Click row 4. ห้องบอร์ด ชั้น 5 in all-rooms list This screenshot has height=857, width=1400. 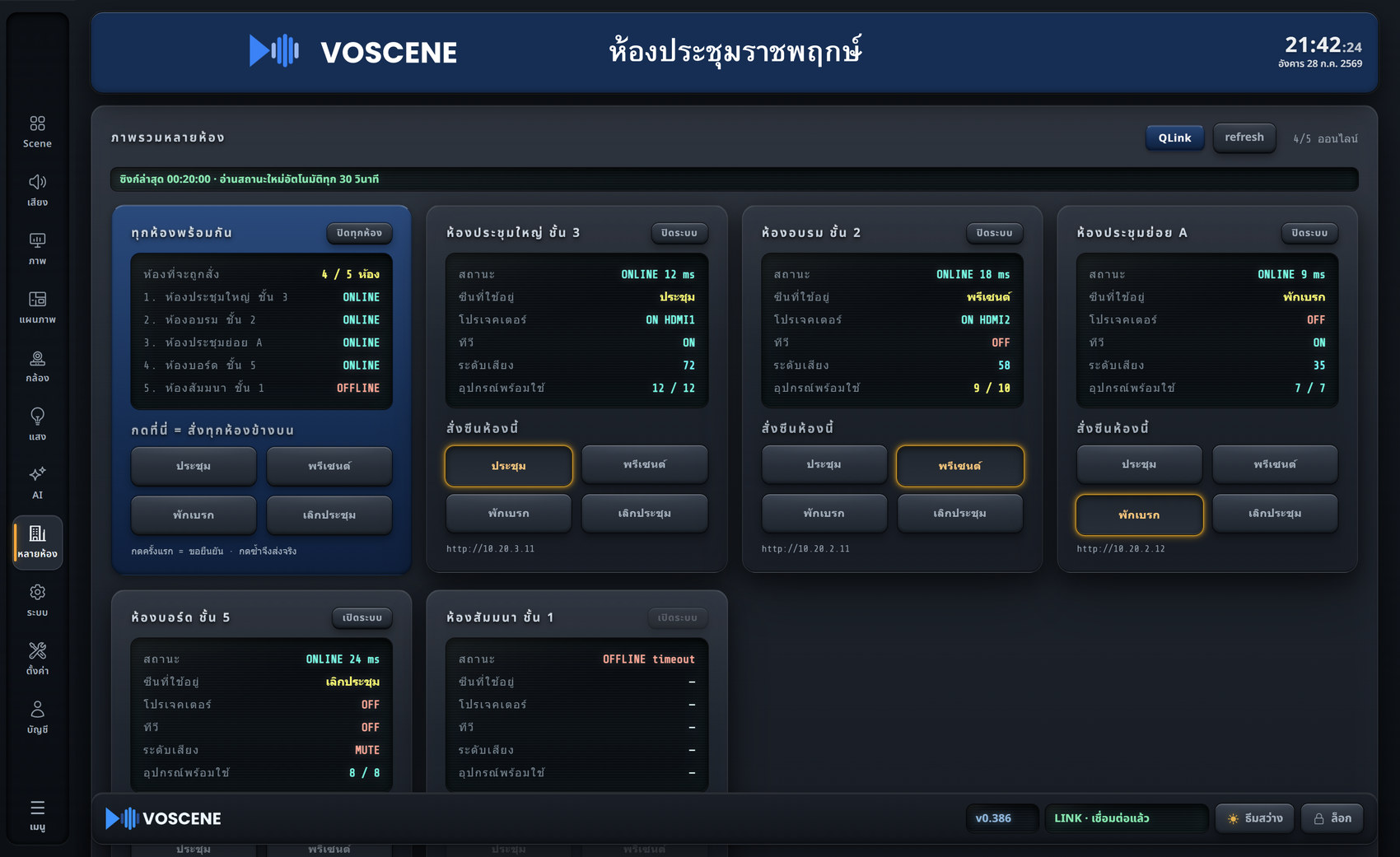(x=262, y=366)
